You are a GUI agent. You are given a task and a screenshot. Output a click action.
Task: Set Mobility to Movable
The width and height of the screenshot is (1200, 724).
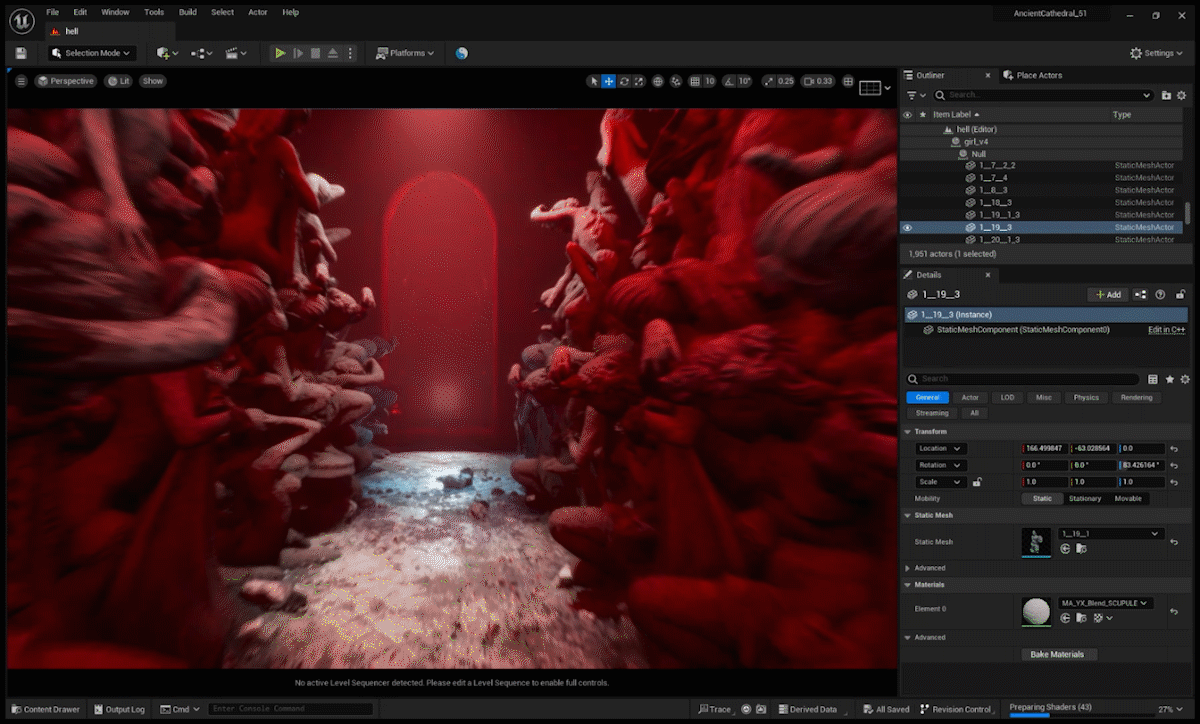coord(1128,498)
